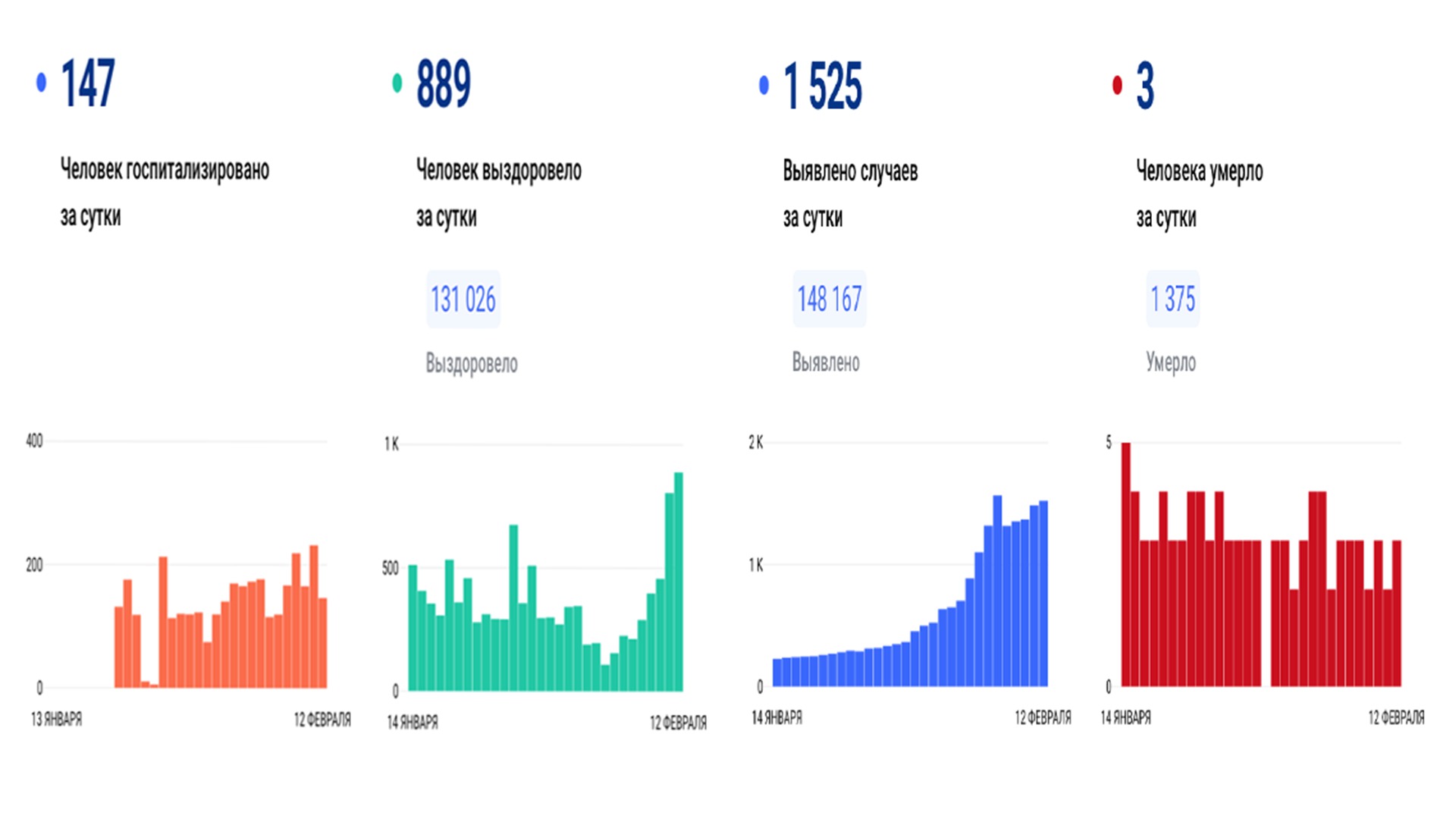Click the recovered daily count 889
Screen dimensions: 1456x819
point(444,83)
